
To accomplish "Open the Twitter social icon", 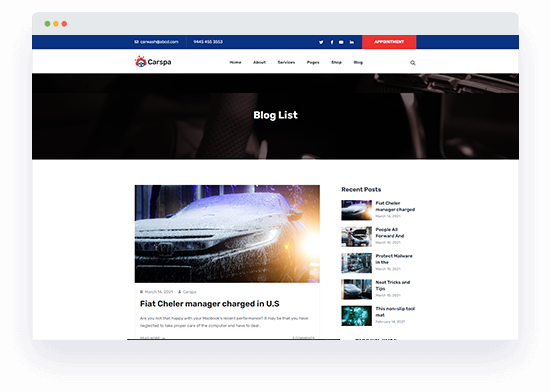I will tap(321, 42).
